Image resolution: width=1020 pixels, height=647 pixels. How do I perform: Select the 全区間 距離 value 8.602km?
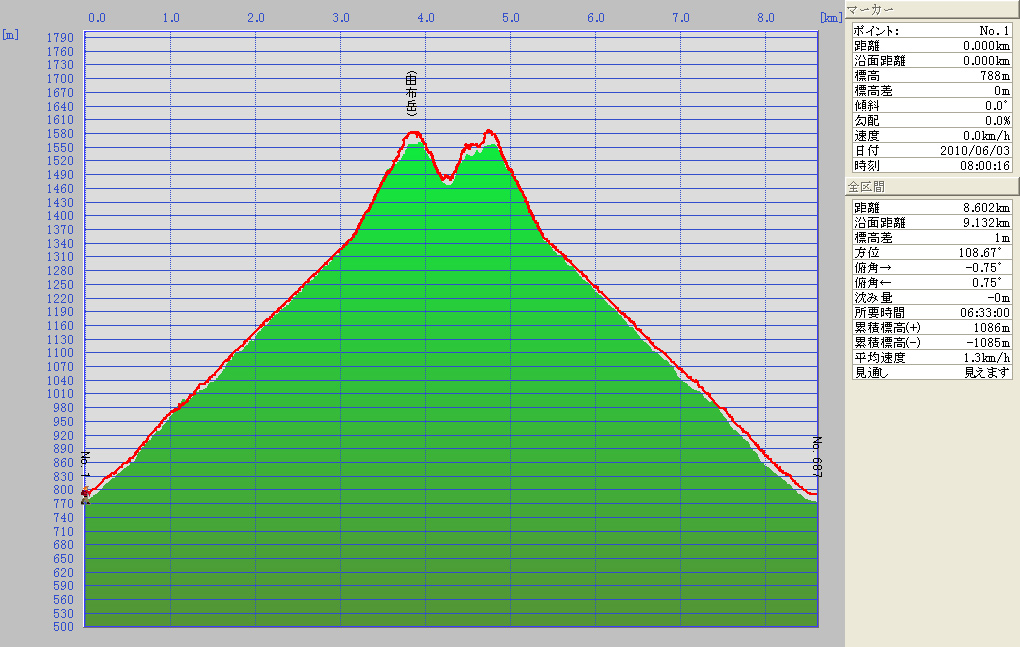coord(986,207)
